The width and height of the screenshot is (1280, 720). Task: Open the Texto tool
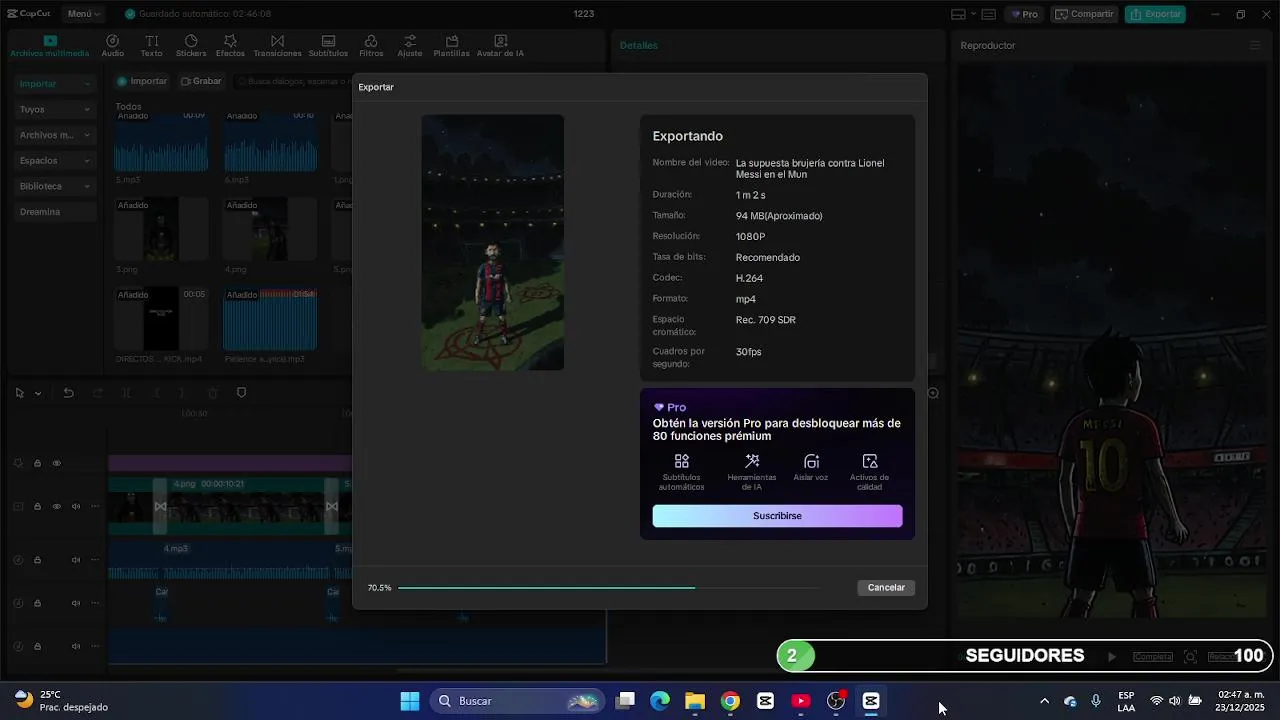tap(151, 46)
